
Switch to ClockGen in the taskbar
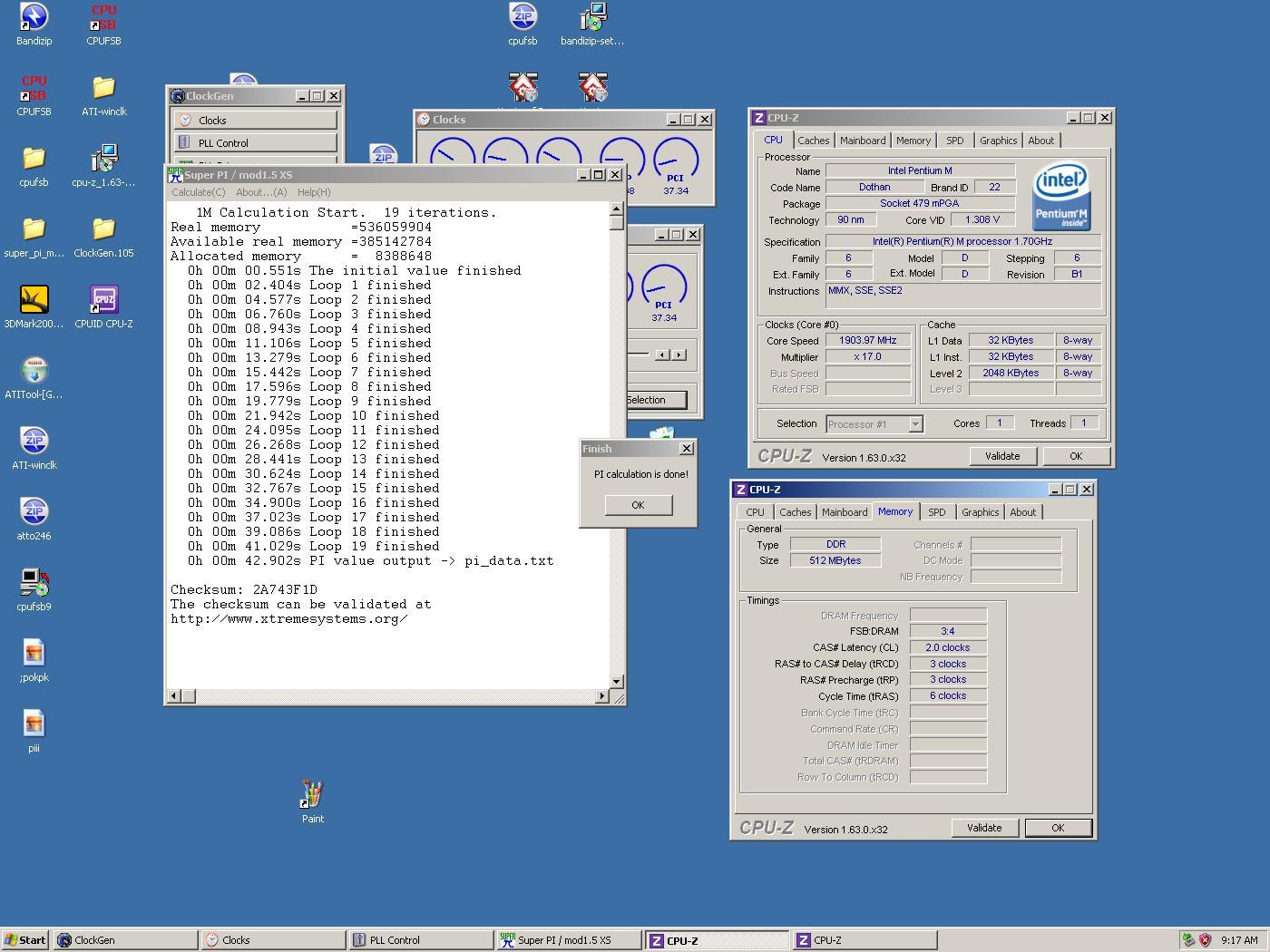125,940
